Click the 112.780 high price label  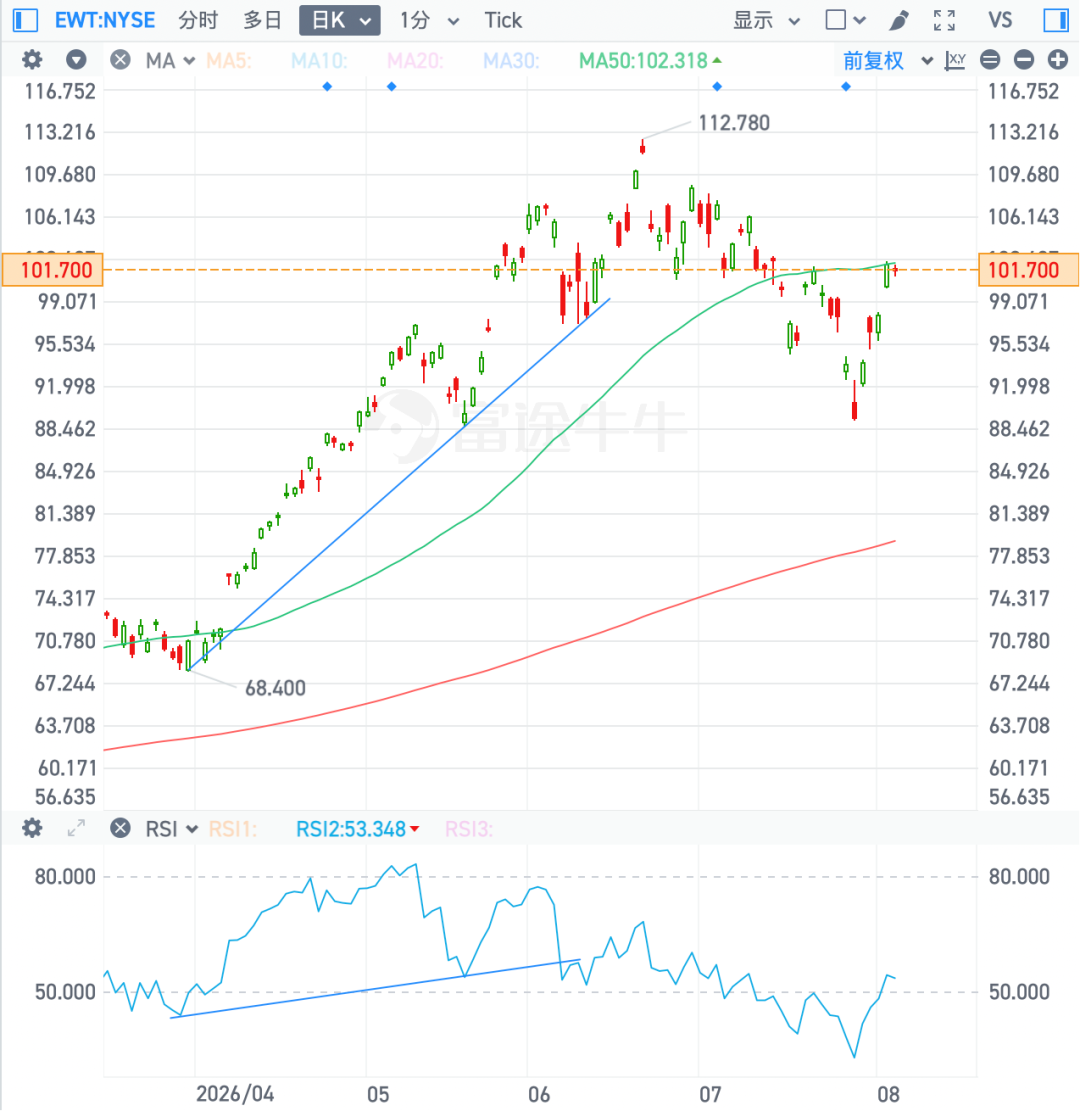[x=733, y=123]
